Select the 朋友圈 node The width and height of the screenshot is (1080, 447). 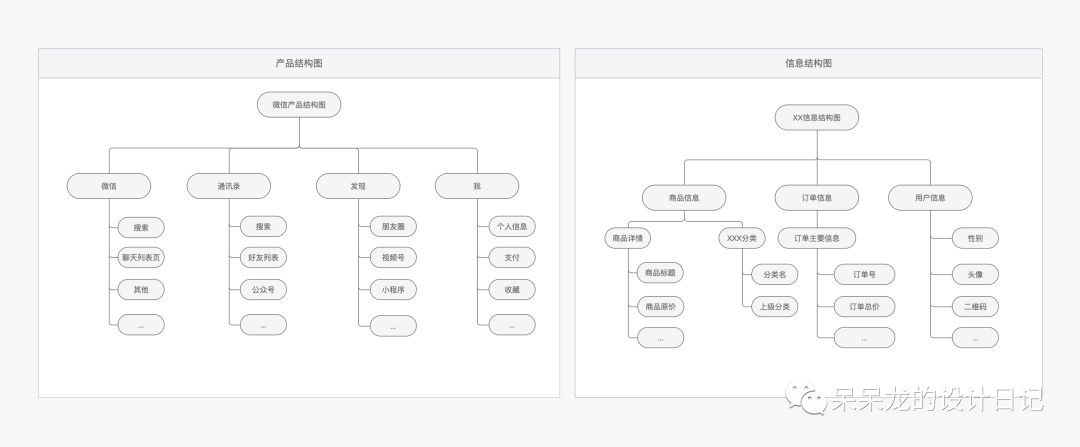pyautogui.click(x=393, y=227)
